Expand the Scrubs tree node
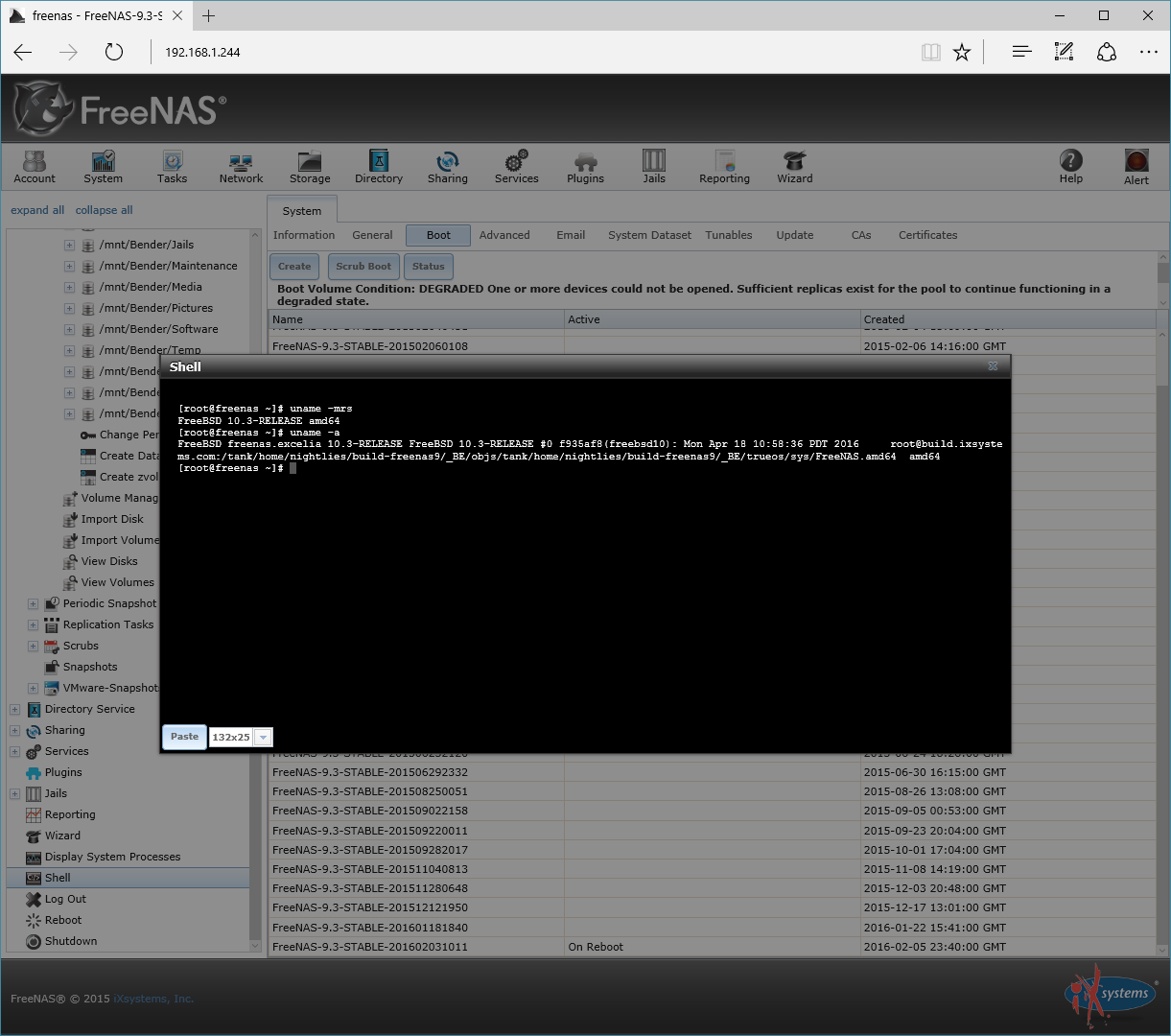Screen dimensions: 1171x1036 33,646
